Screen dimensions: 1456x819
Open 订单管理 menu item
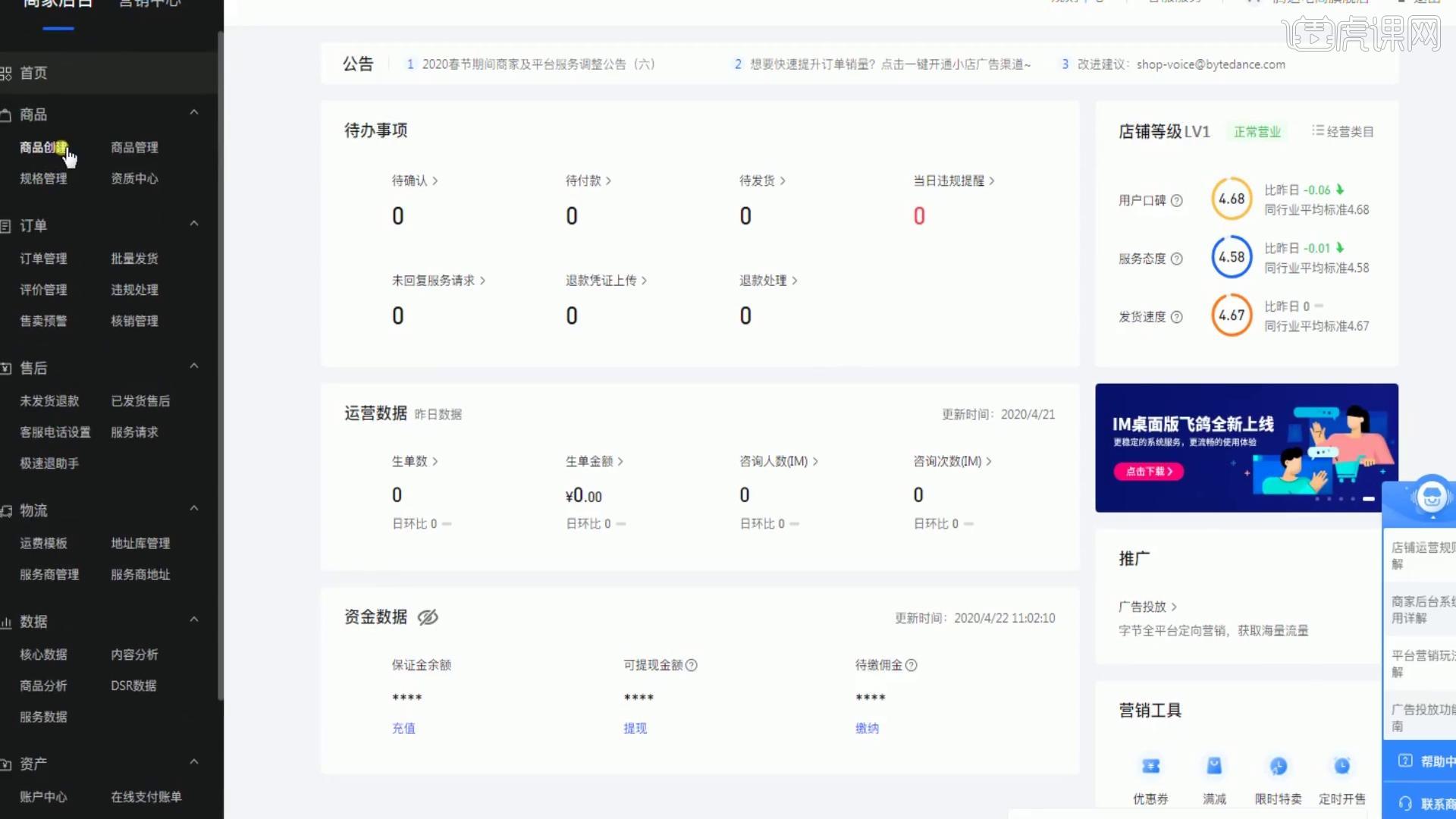[43, 259]
